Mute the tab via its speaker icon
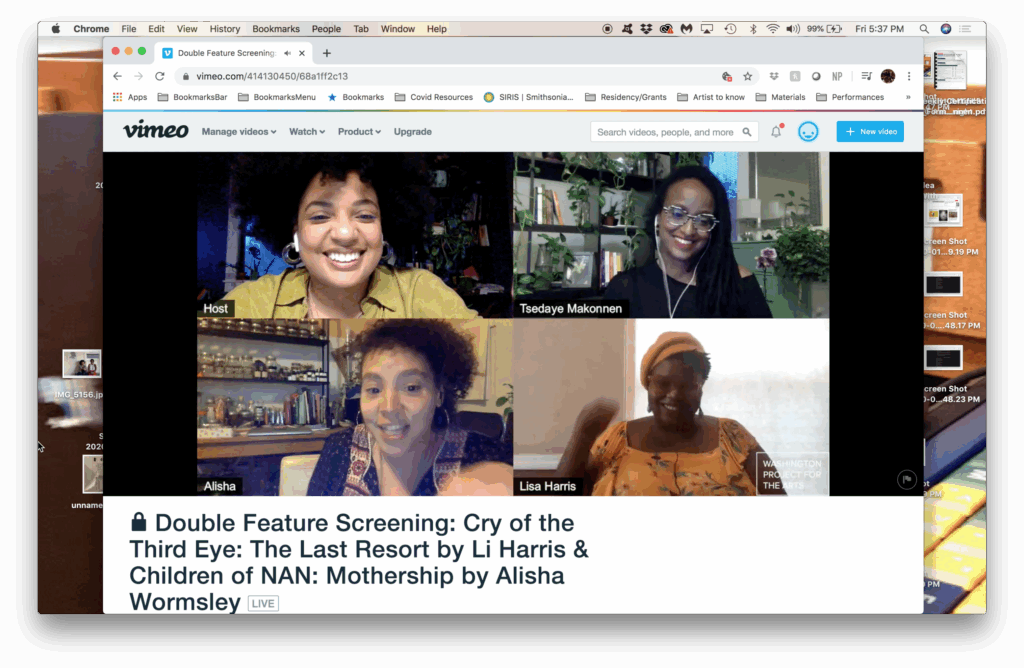Image resolution: width=1024 pixels, height=668 pixels. [x=287, y=53]
